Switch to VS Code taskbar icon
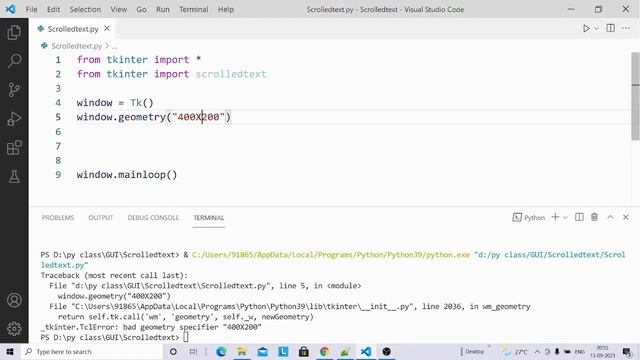The height and width of the screenshot is (360, 640). (366, 351)
